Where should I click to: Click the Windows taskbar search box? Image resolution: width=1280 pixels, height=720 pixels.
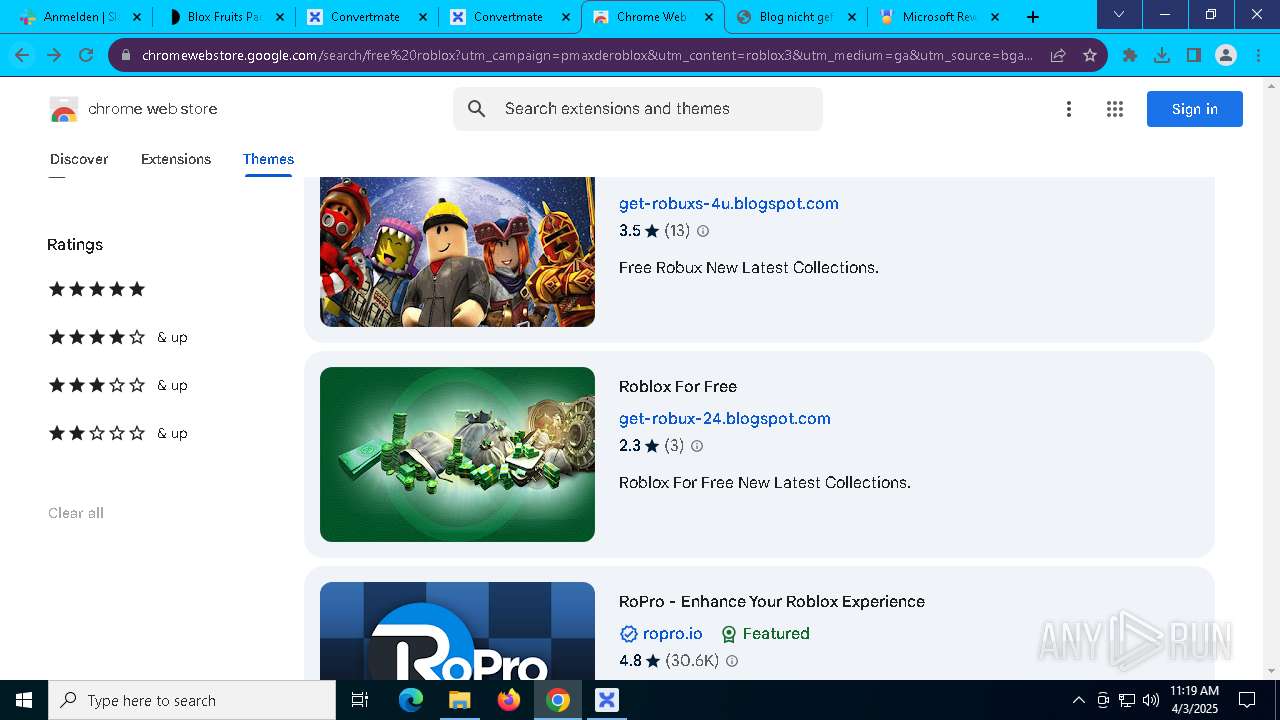click(x=192, y=700)
